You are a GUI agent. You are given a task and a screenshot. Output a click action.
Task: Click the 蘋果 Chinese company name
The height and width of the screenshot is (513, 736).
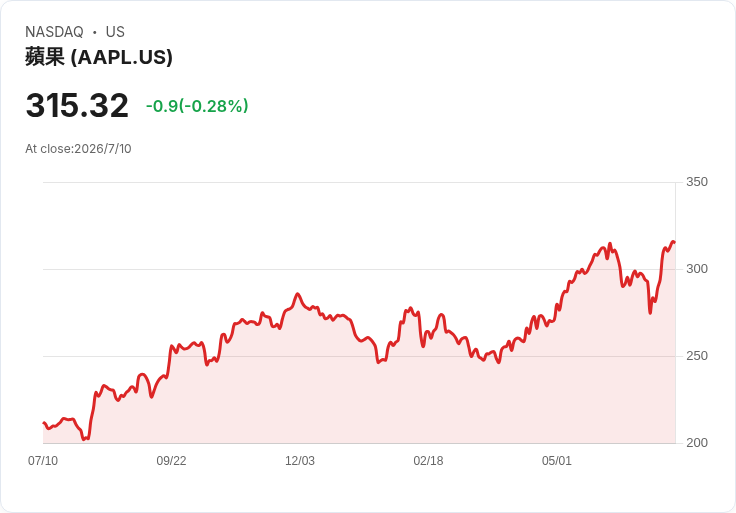(x=45, y=57)
